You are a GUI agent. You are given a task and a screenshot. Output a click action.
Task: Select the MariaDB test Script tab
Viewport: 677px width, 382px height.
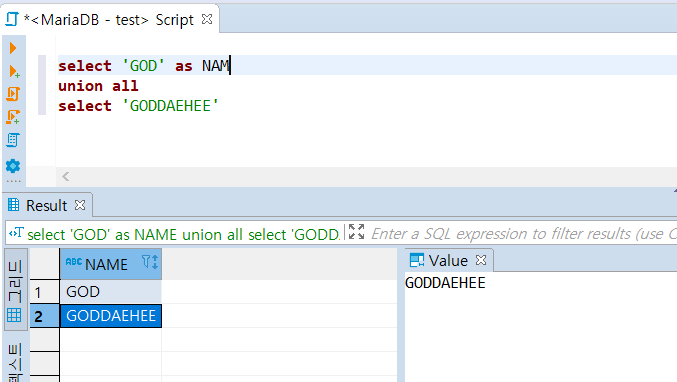point(109,20)
